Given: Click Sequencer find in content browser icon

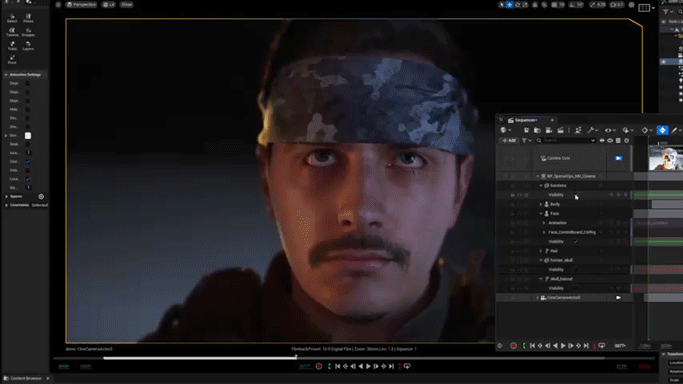Looking at the screenshot, I should click(538, 130).
